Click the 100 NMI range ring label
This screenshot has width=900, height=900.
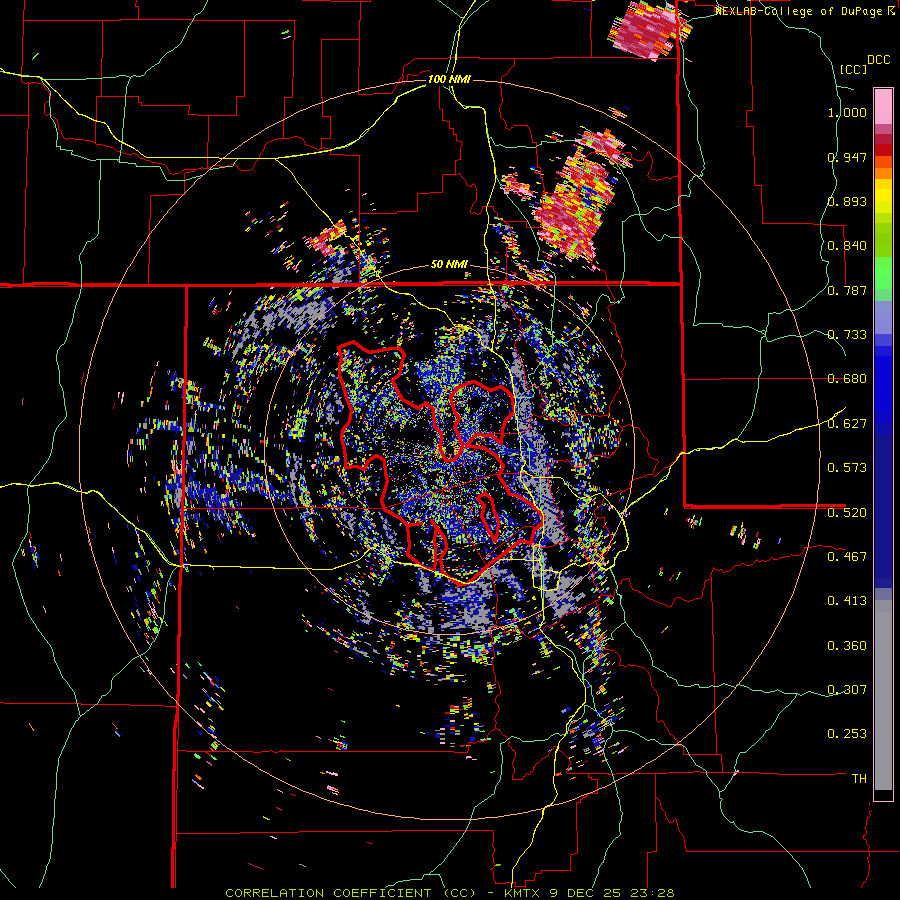(449, 79)
